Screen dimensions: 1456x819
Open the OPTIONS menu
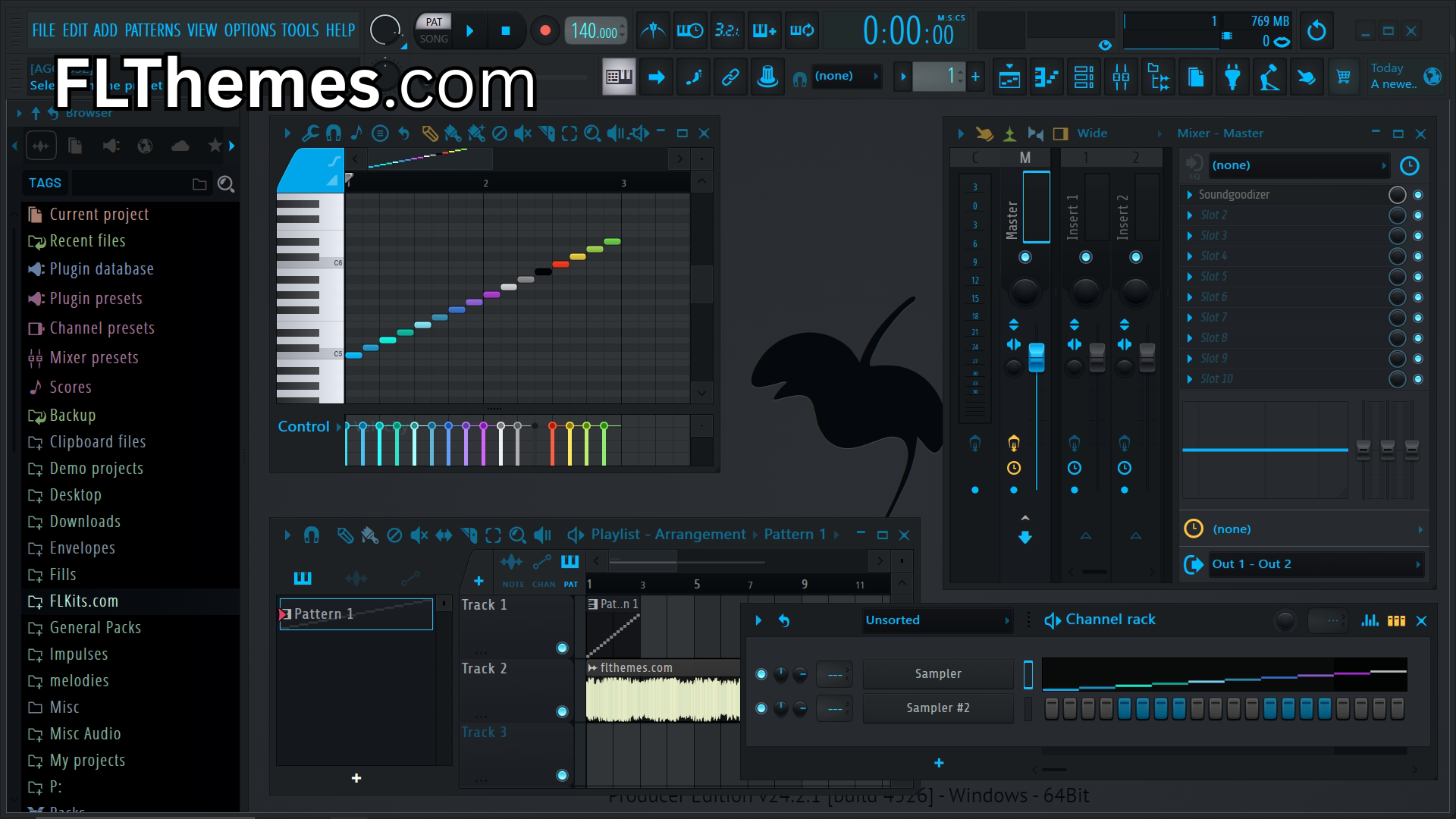click(x=250, y=30)
